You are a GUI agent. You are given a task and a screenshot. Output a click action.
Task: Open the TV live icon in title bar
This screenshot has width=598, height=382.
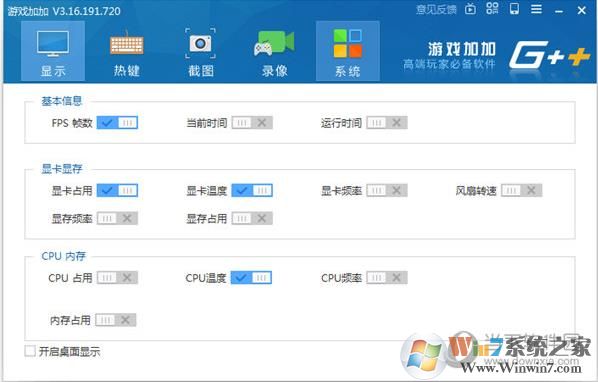(x=470, y=9)
